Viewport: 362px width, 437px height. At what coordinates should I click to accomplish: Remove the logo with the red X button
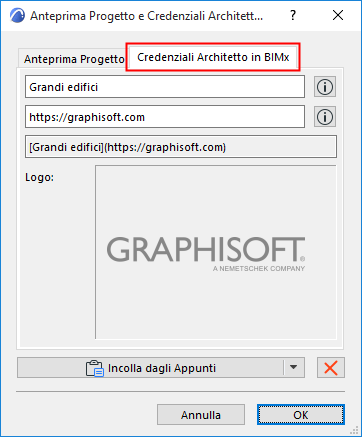pyautogui.click(x=331, y=368)
